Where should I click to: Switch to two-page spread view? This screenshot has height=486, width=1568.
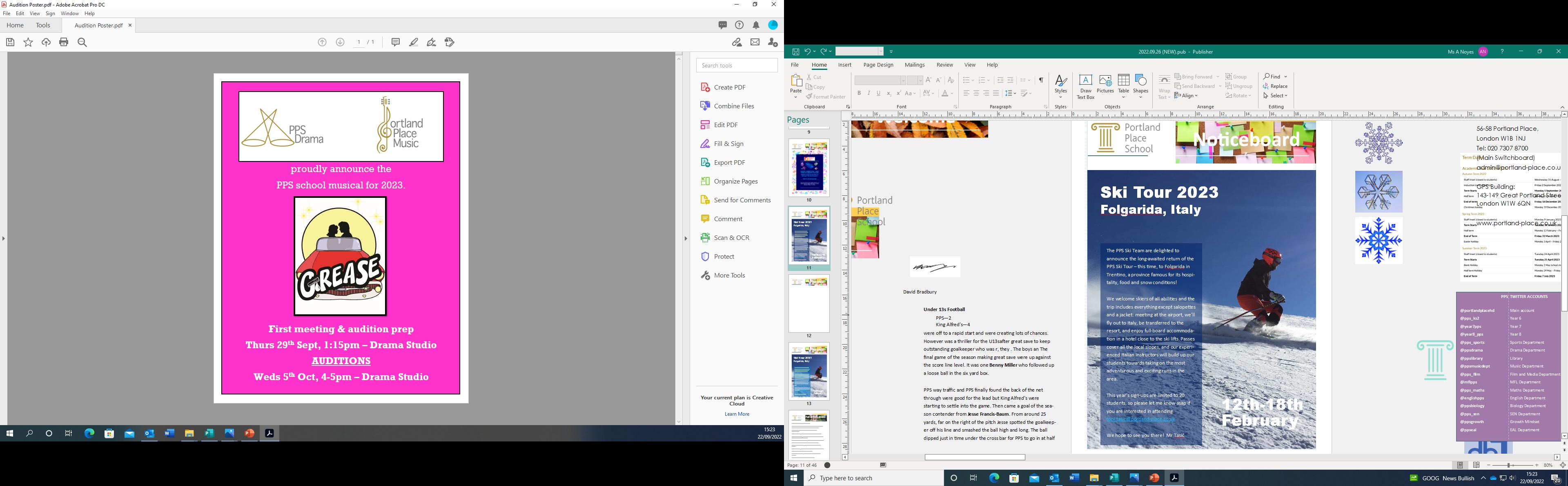(1476, 465)
